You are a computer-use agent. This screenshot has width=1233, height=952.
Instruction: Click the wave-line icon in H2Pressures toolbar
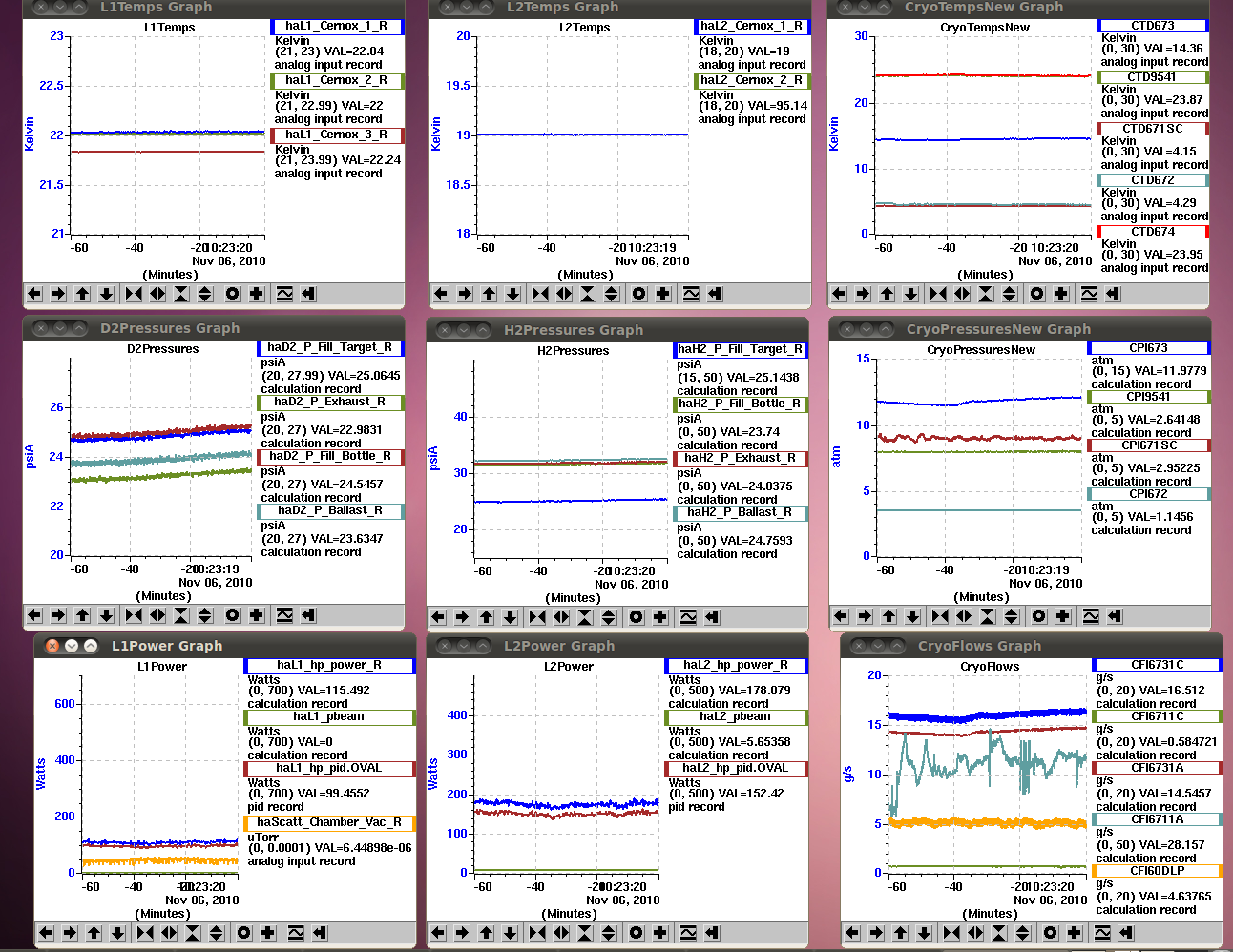click(x=688, y=617)
